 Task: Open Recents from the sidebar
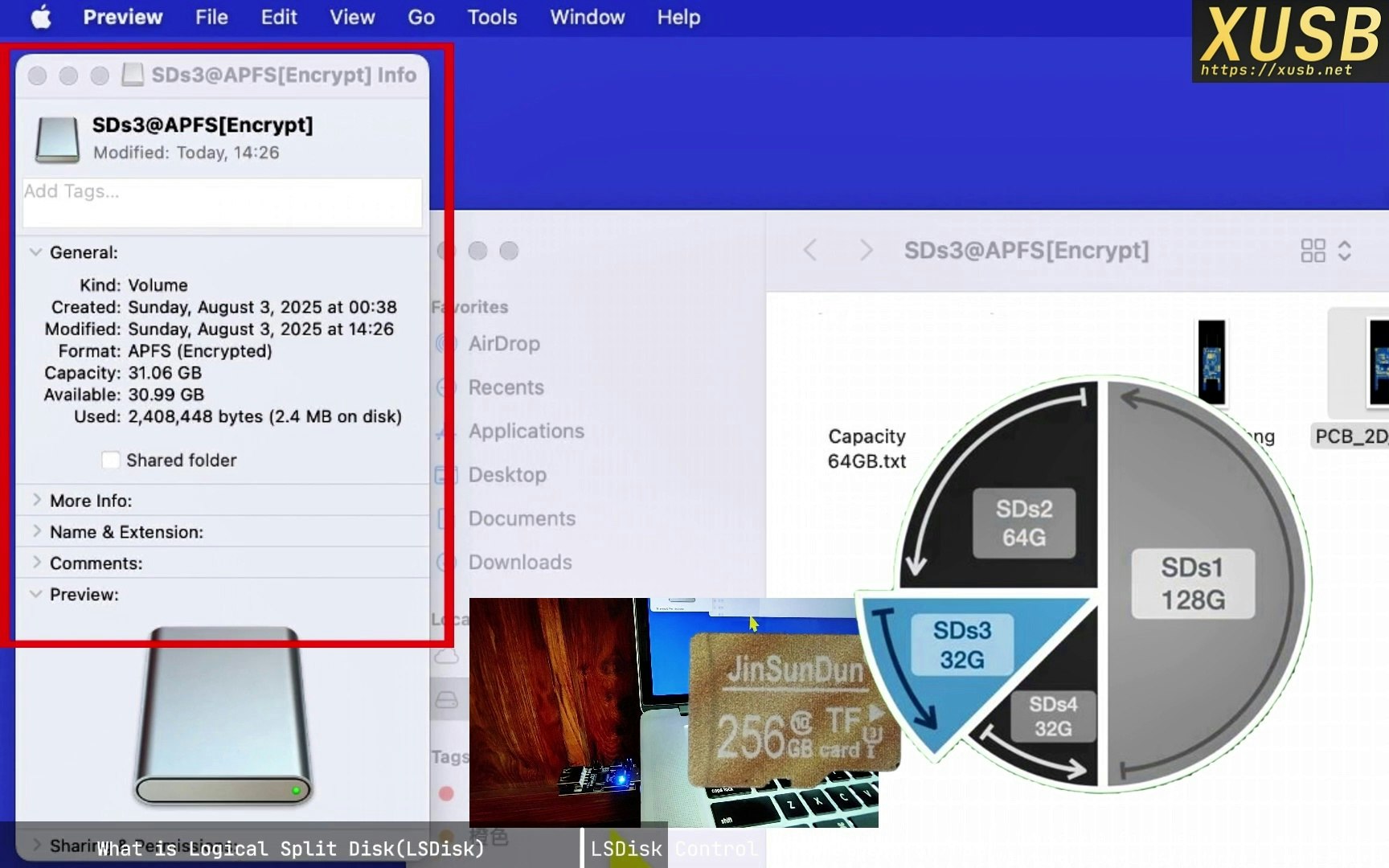(506, 387)
